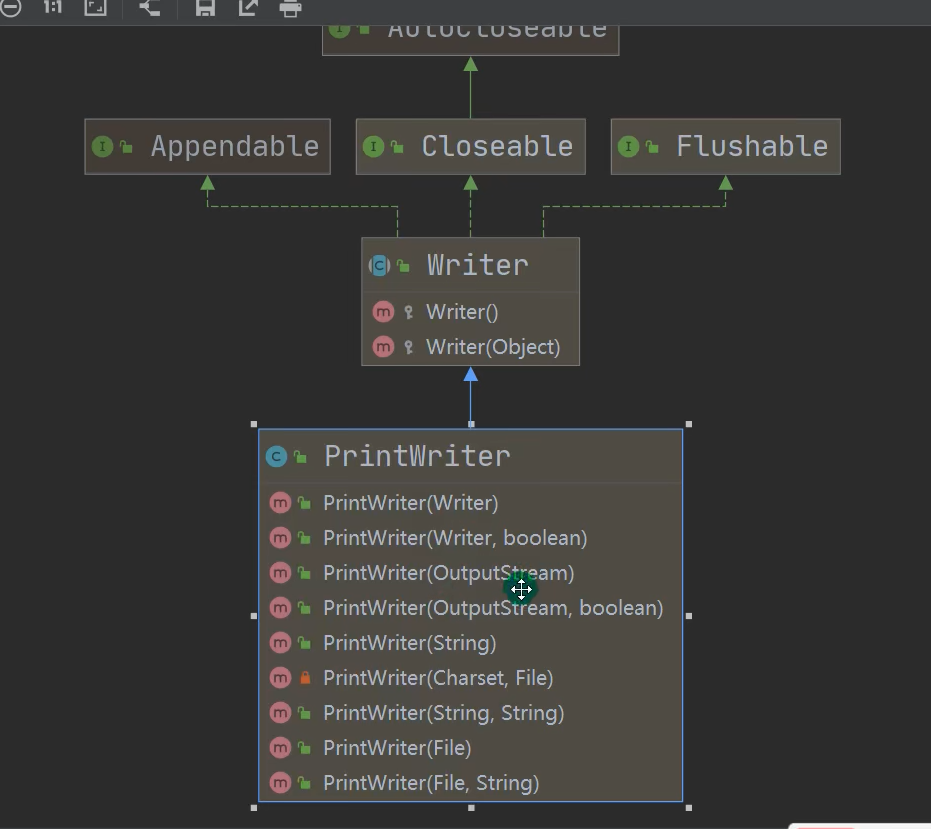The width and height of the screenshot is (931, 829).
Task: Select the Appendable interface node
Action: (x=207, y=146)
